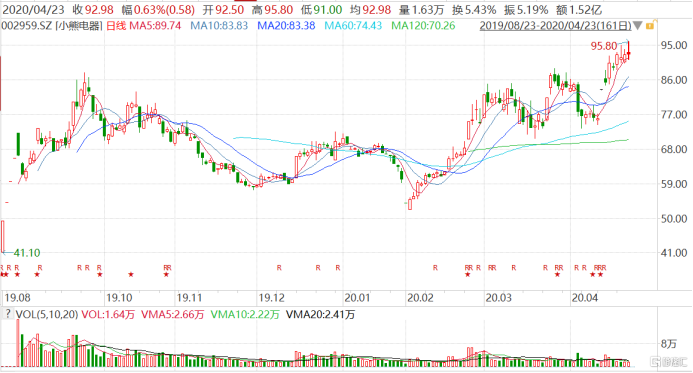Click the change 幅0.63%(0.58) value
The image size is (693, 373).
pos(158,10)
